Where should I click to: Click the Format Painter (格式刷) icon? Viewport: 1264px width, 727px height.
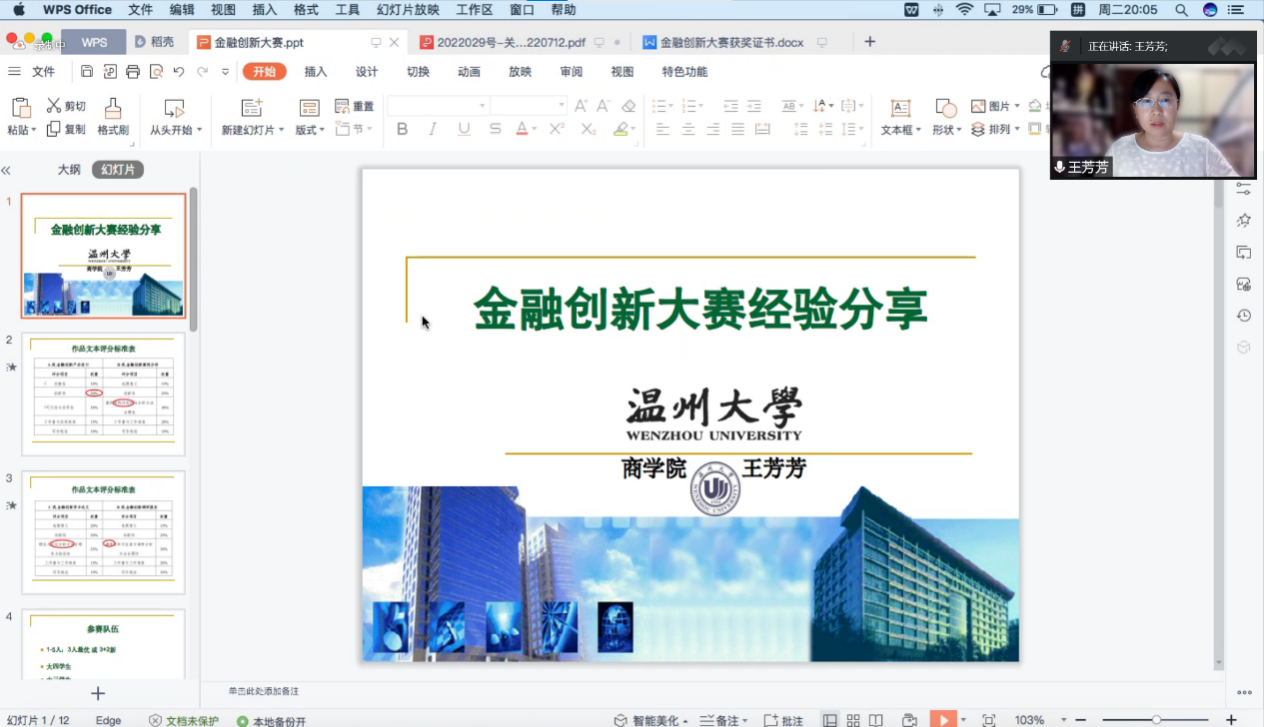point(113,108)
